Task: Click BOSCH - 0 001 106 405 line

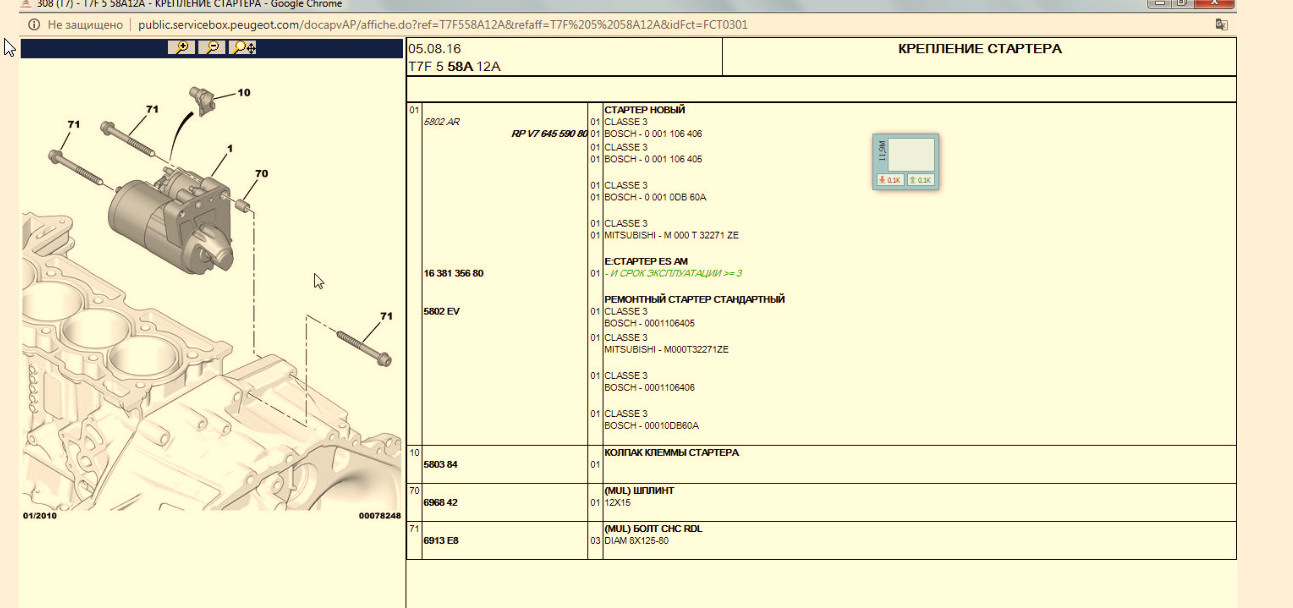Action: tap(653, 159)
